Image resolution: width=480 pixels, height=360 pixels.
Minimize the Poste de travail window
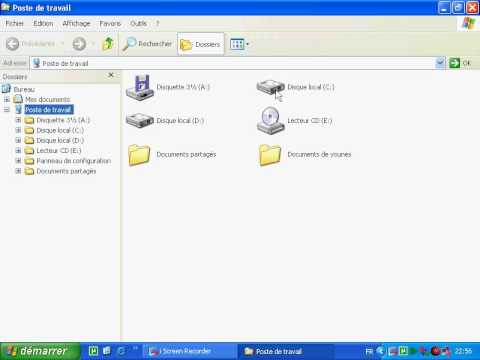pyautogui.click(x=444, y=8)
